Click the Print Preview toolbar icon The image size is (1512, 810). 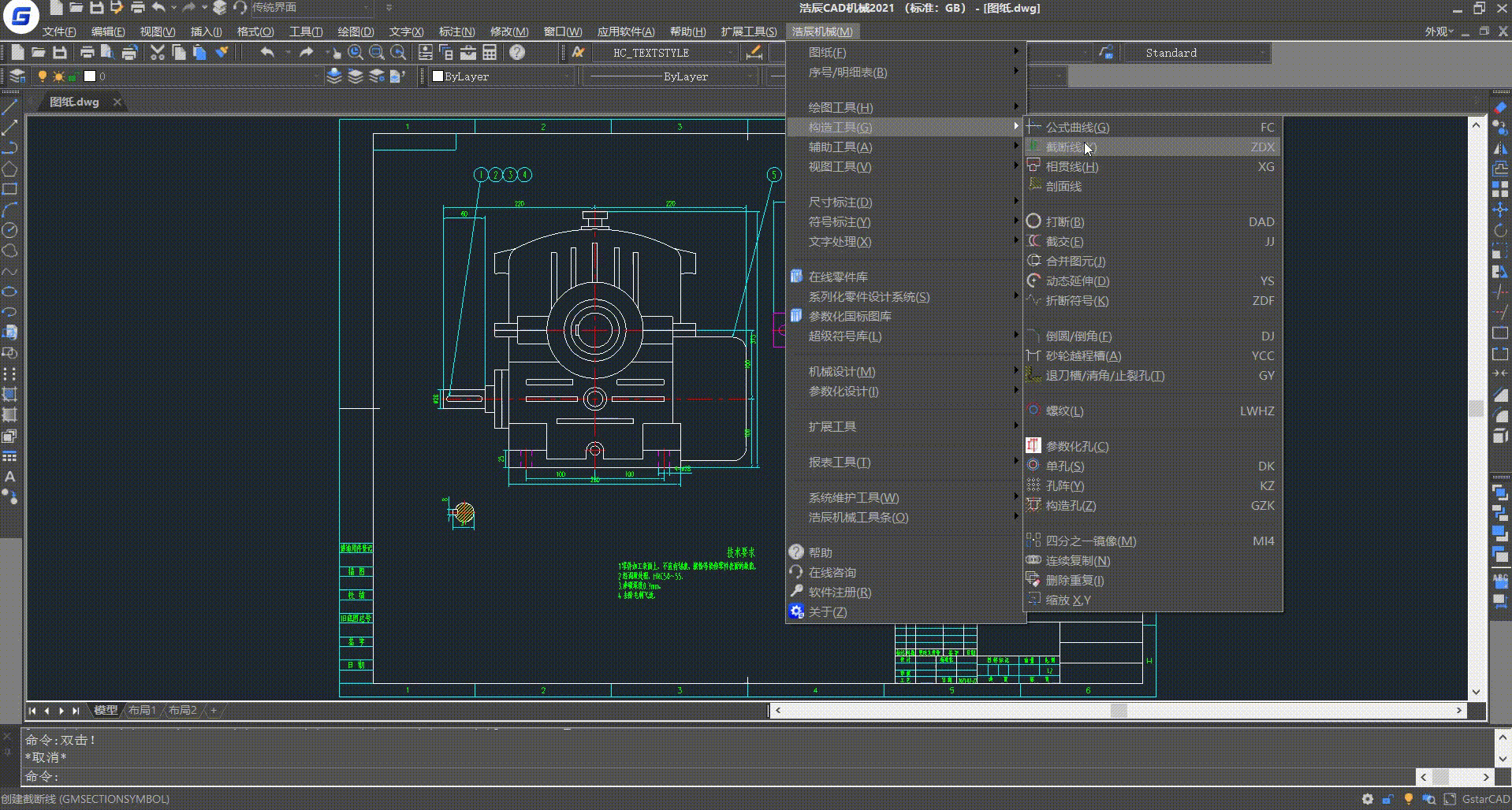click(106, 53)
